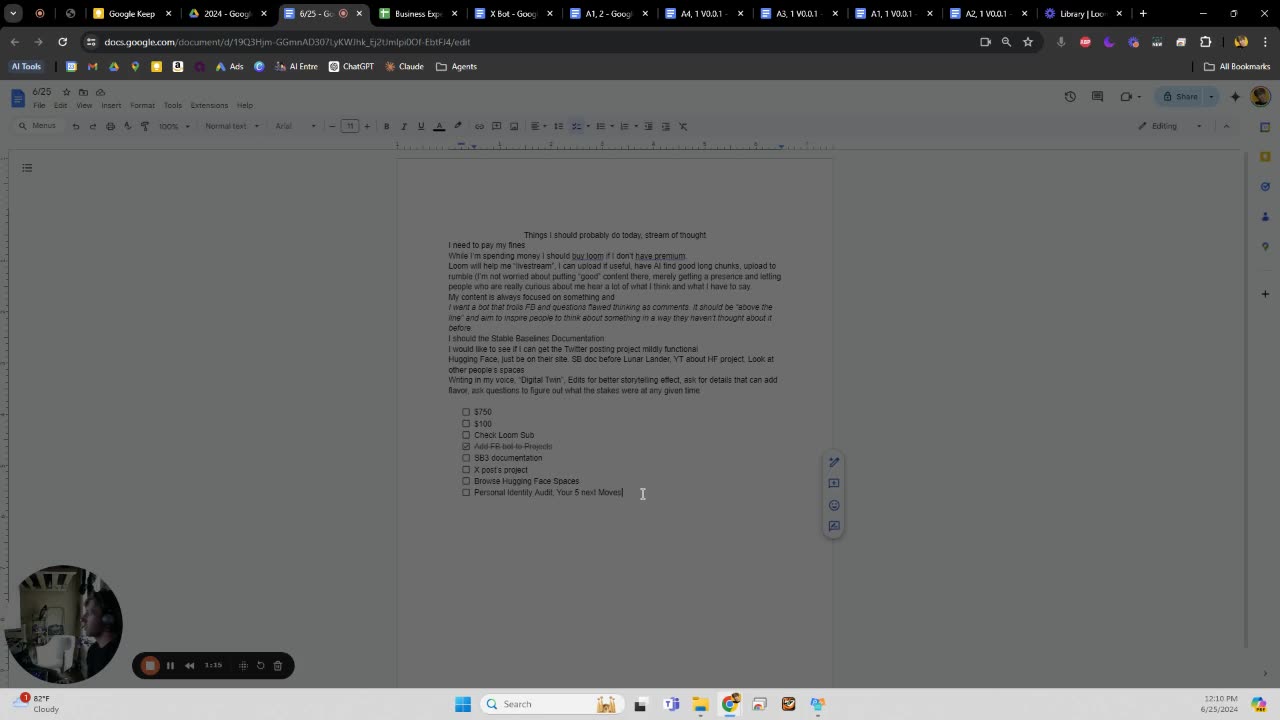
Task: Add a comment using toolbar icon
Action: [x=496, y=126]
